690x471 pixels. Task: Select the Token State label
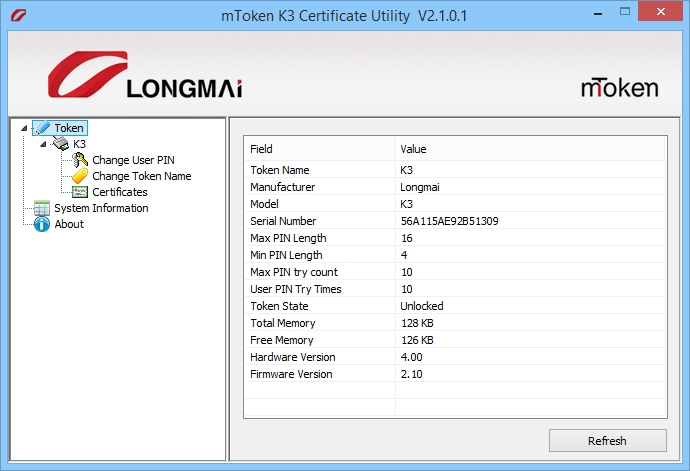click(279, 306)
